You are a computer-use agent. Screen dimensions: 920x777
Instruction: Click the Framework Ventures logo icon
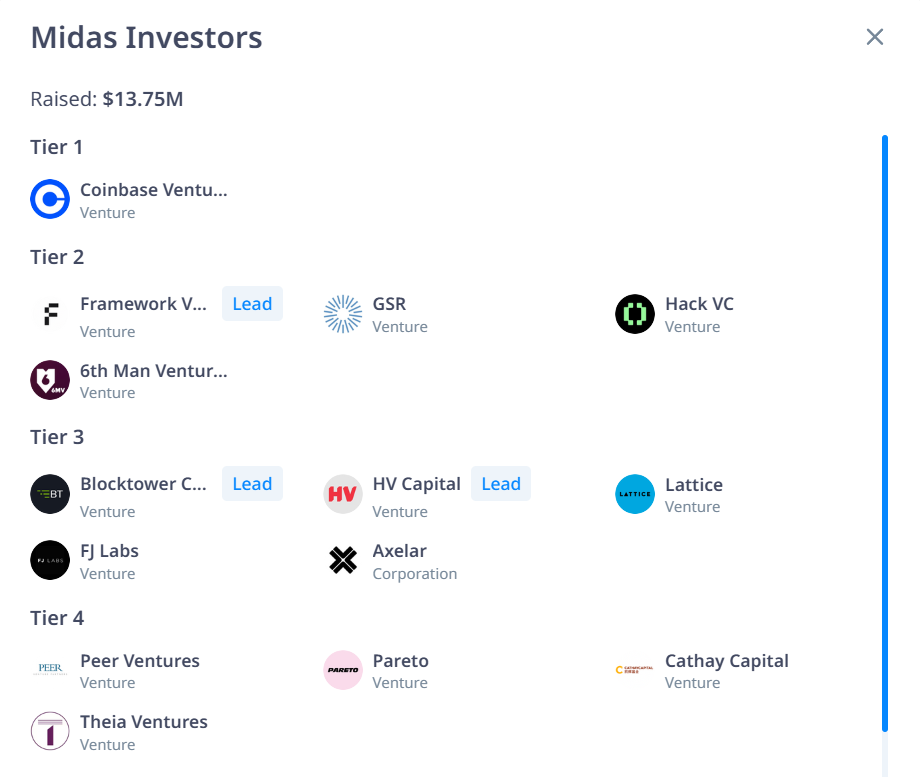pyautogui.click(x=50, y=314)
